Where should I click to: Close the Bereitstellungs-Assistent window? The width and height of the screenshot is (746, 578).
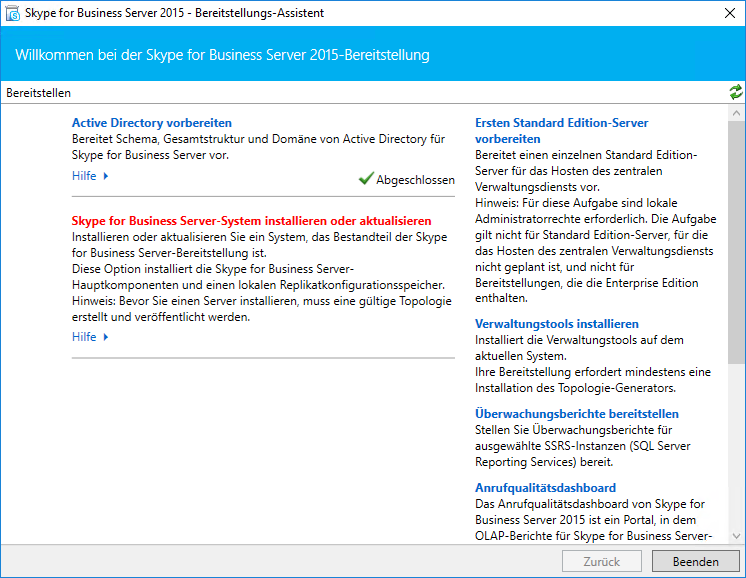[727, 14]
